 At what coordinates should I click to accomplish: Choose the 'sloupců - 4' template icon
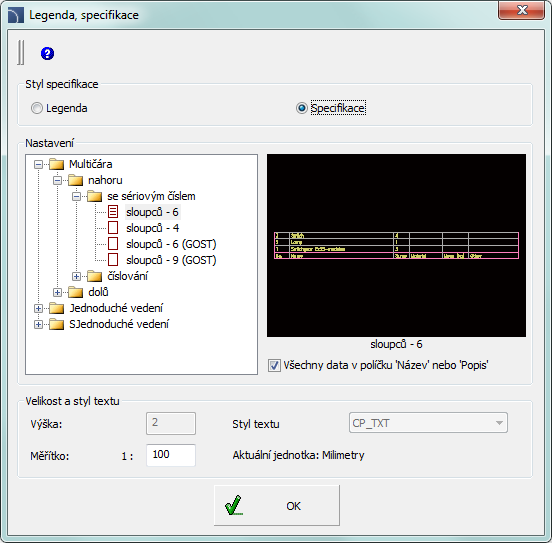(x=113, y=228)
